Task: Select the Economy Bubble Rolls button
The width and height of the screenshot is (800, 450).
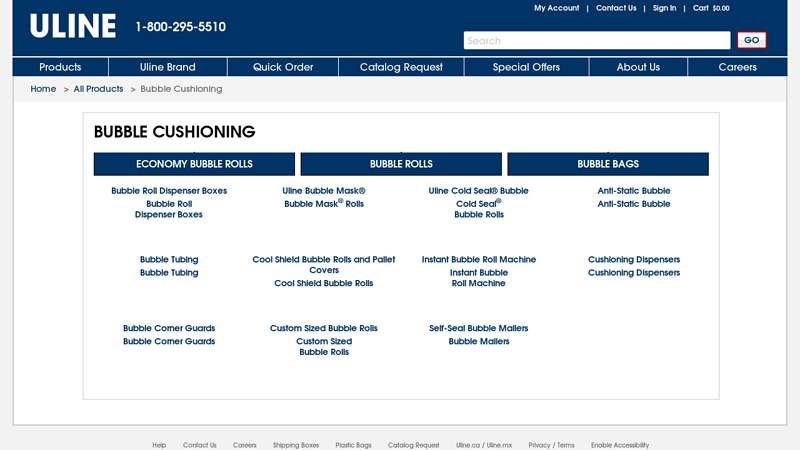Action: [x=194, y=164]
